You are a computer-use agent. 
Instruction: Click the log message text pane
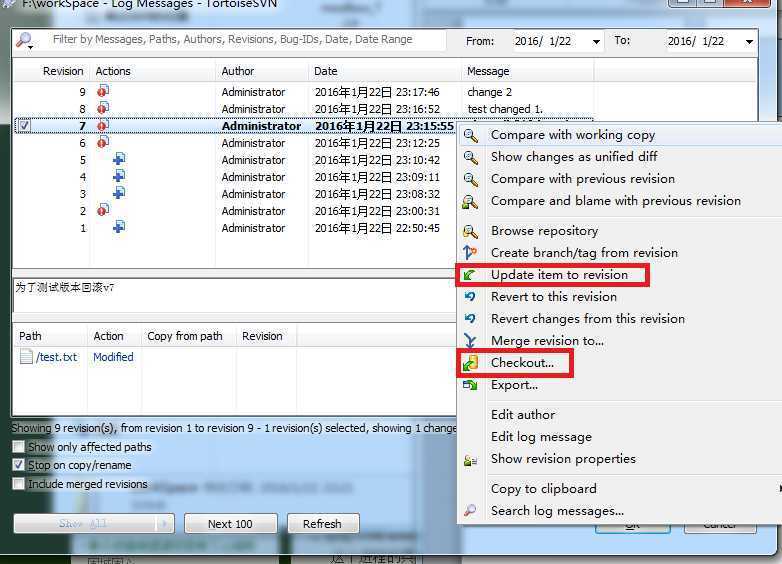(x=234, y=296)
